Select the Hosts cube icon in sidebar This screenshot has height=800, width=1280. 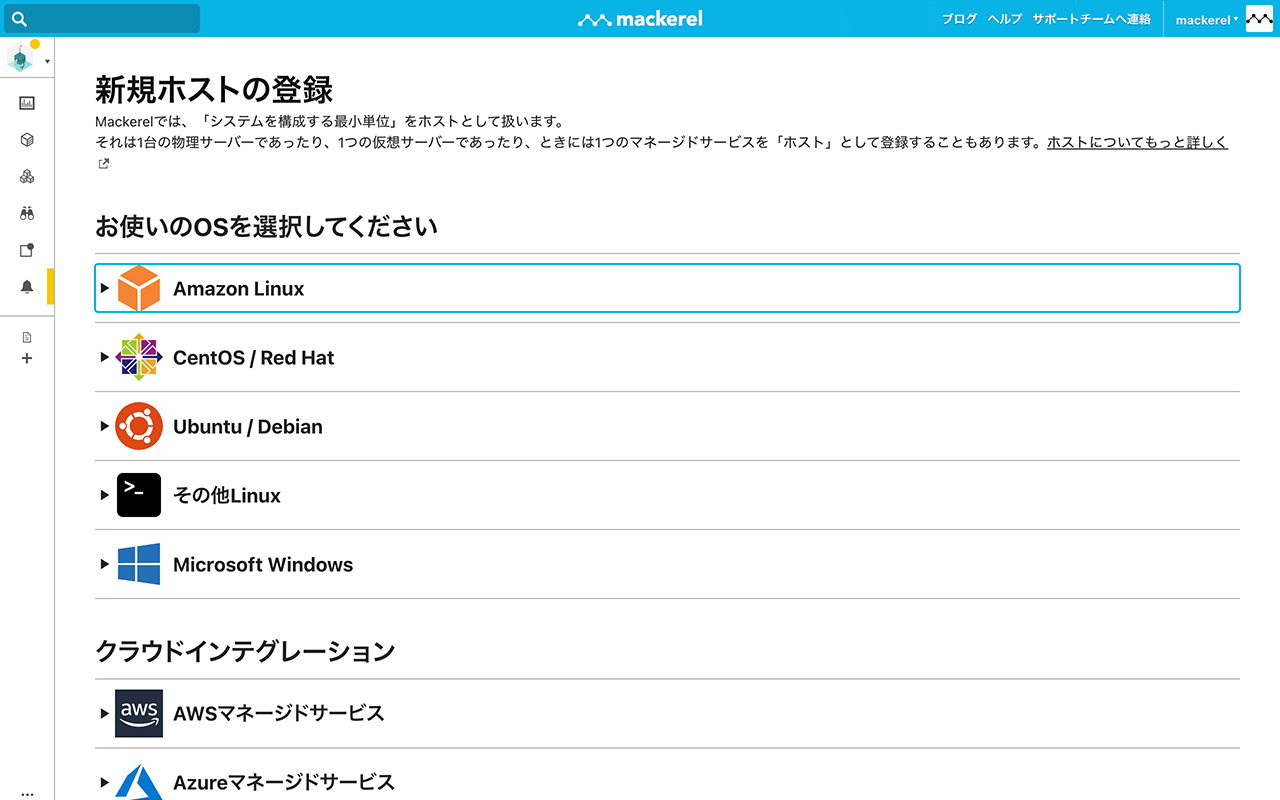(x=26, y=139)
